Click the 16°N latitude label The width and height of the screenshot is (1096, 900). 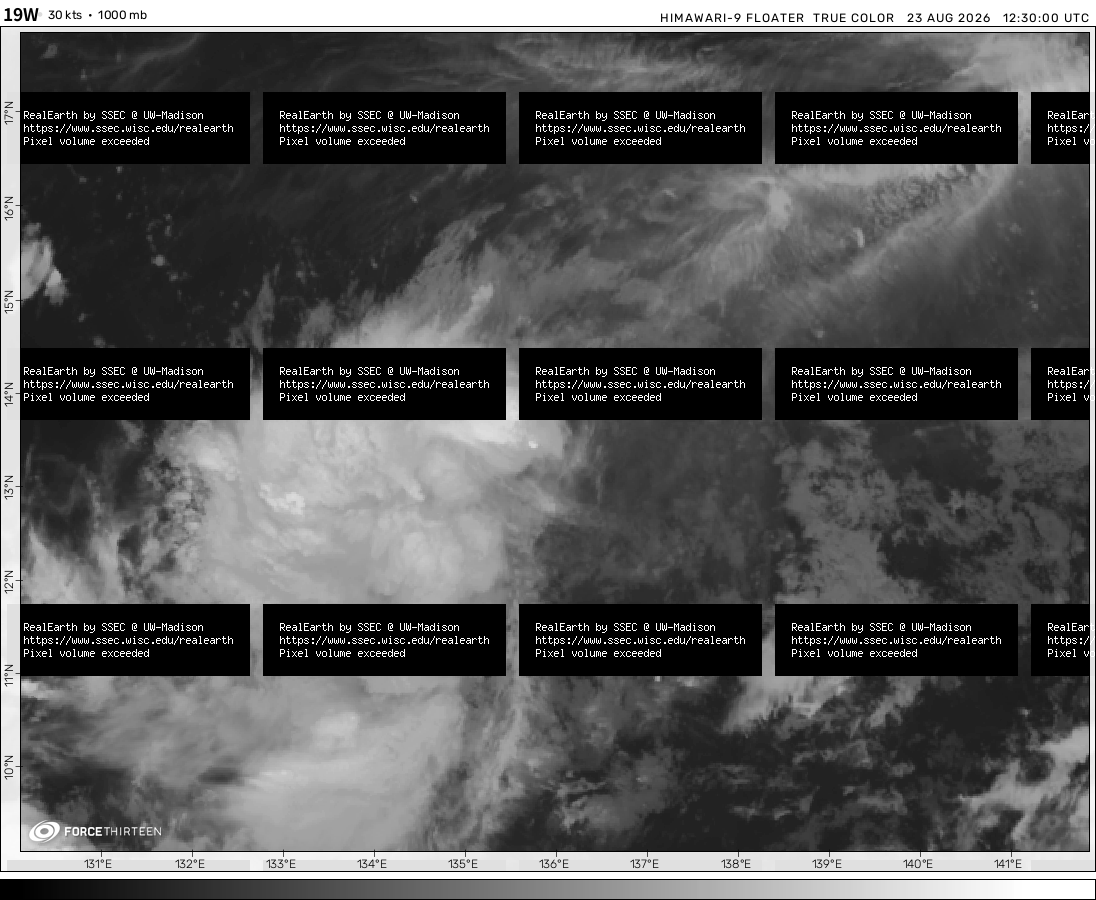9,208
